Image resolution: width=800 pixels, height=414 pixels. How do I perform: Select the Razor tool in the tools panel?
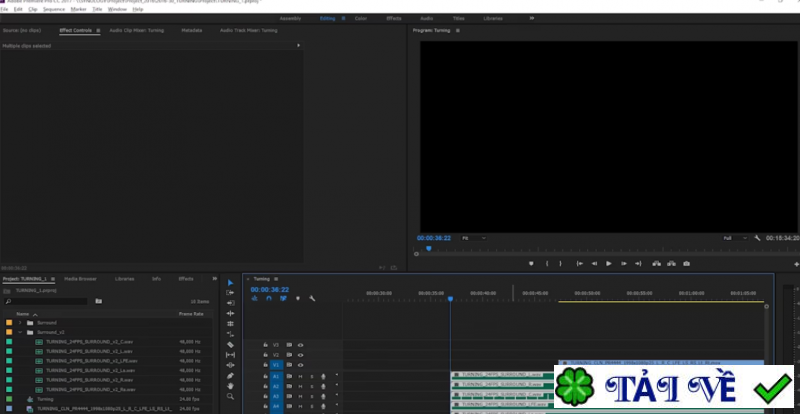tap(230, 344)
